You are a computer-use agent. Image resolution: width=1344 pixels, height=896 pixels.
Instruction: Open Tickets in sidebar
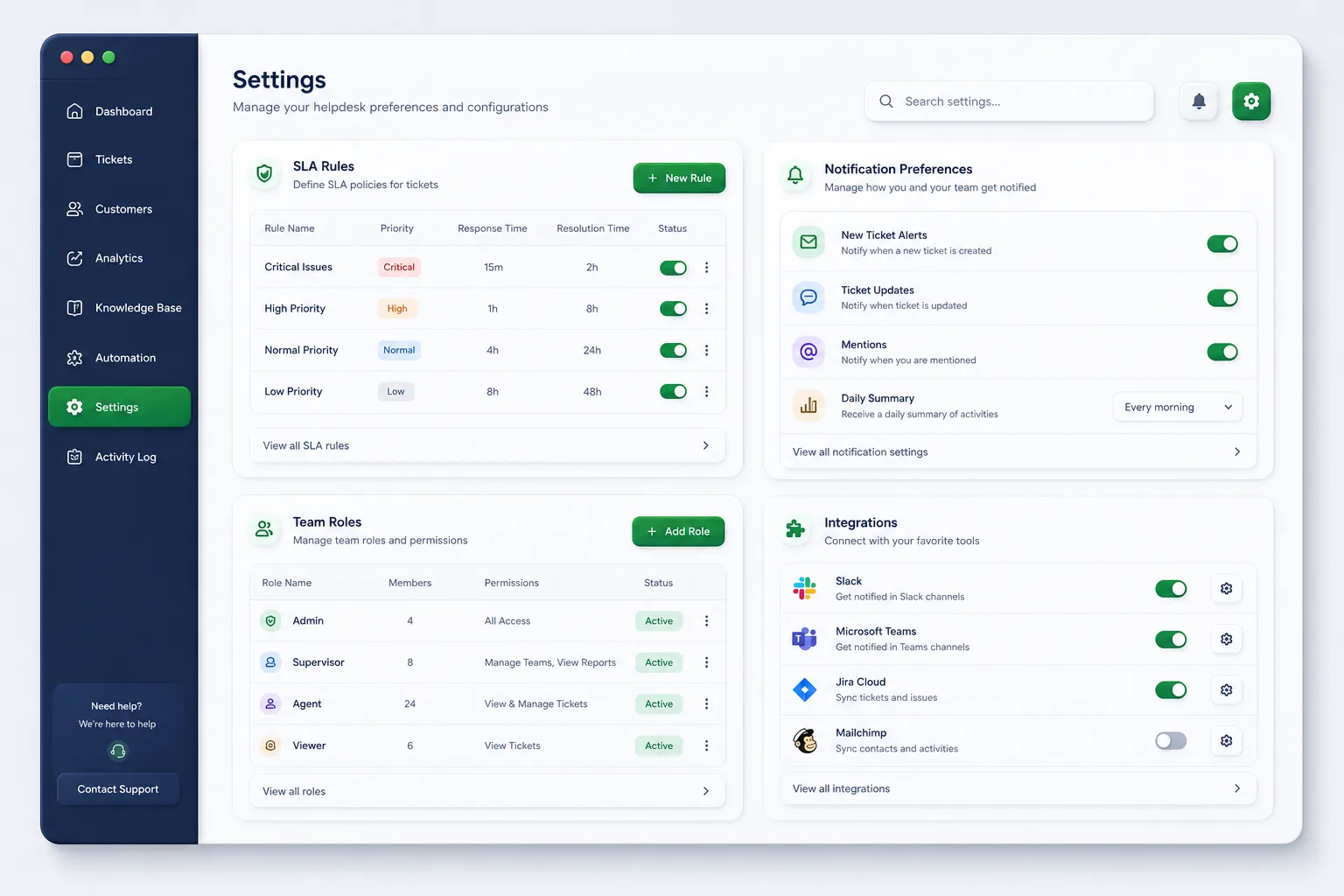[119, 159]
